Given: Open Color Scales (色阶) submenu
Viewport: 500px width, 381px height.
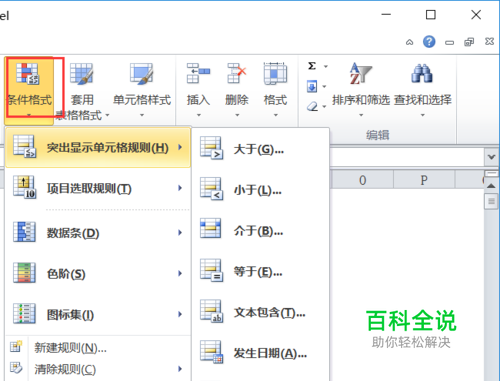Looking at the screenshot, I should (x=98, y=273).
